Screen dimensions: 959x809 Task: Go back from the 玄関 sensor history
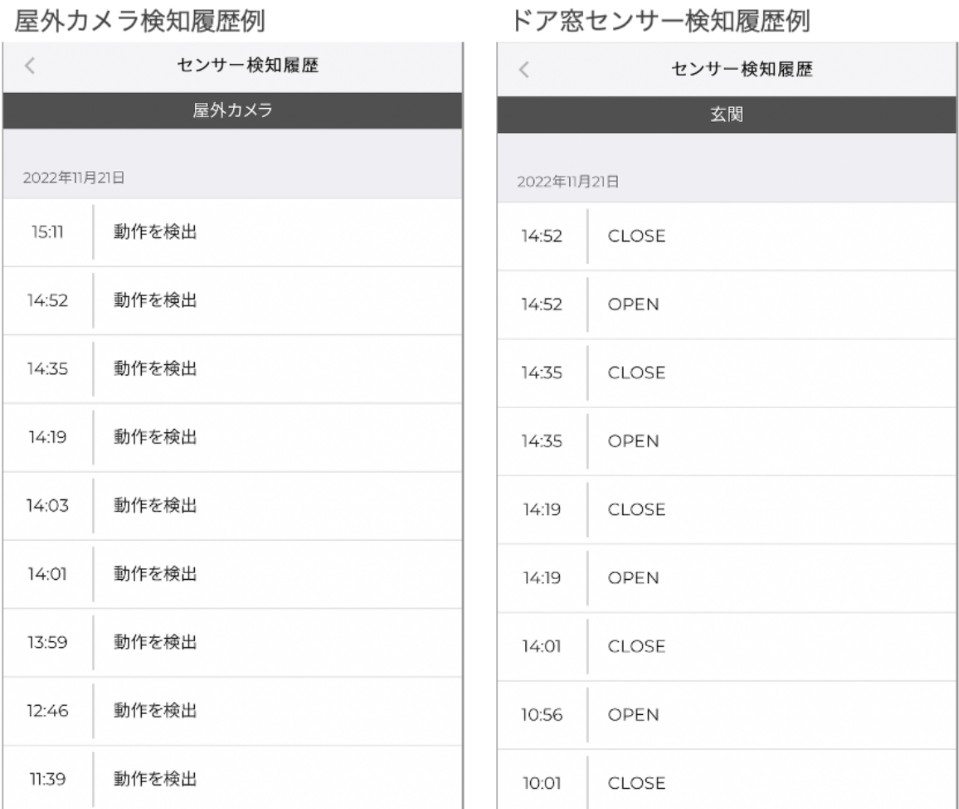[525, 70]
